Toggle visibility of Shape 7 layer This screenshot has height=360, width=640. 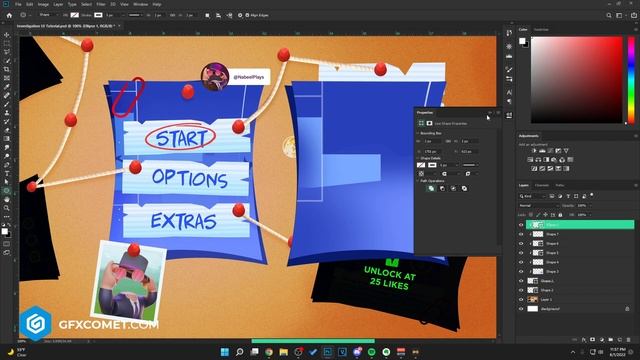click(521, 234)
